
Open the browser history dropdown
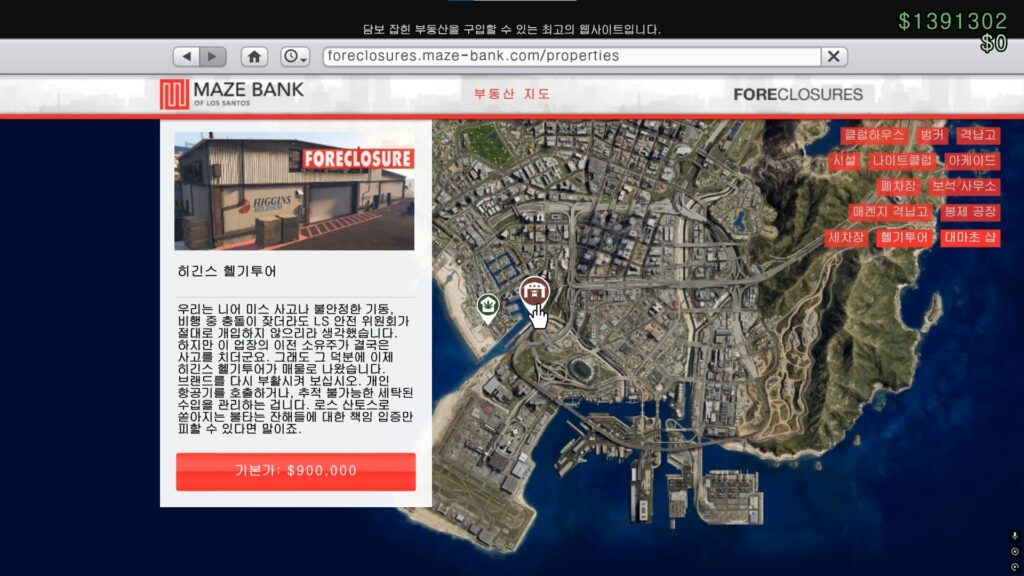point(296,57)
